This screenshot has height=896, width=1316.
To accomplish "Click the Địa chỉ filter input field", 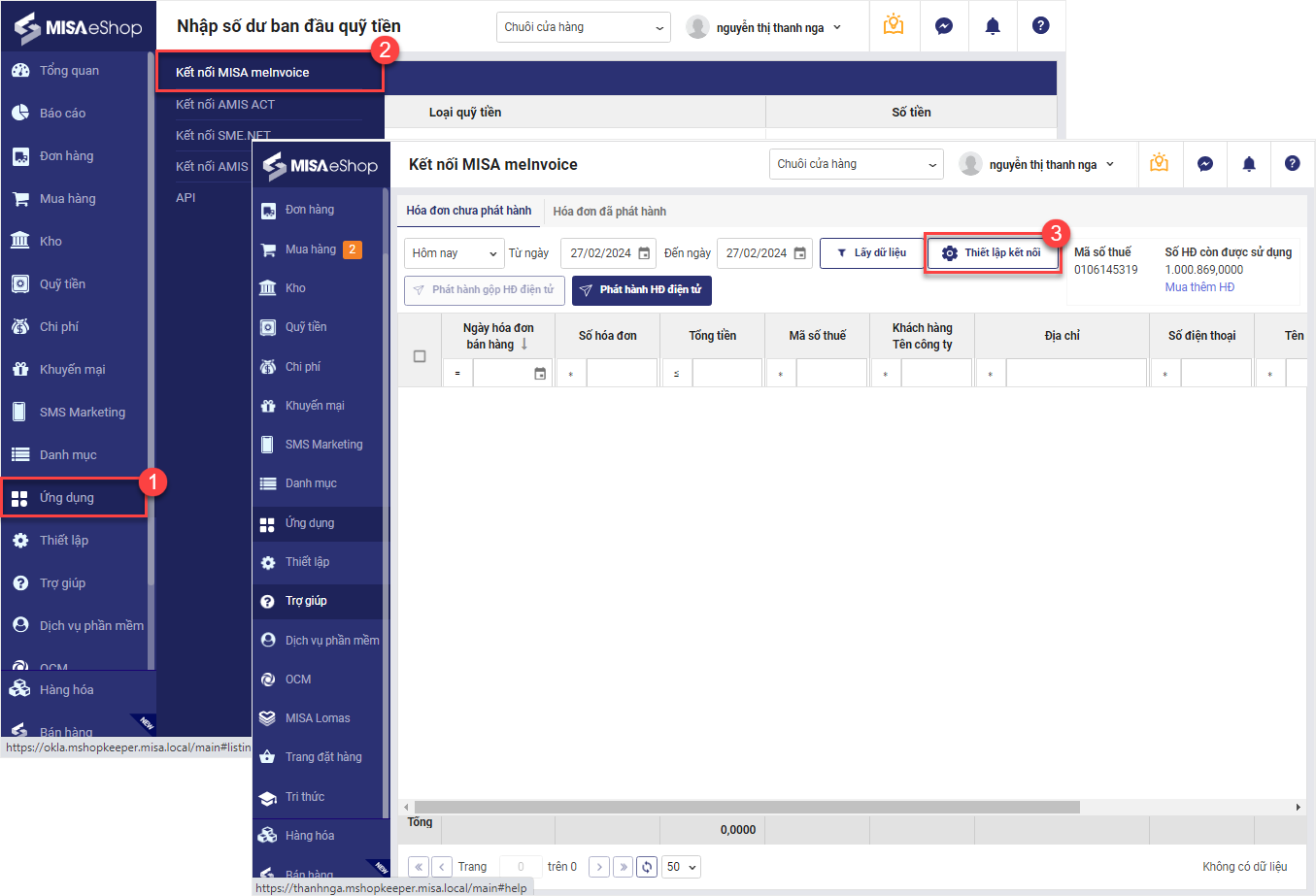I will click(1076, 374).
